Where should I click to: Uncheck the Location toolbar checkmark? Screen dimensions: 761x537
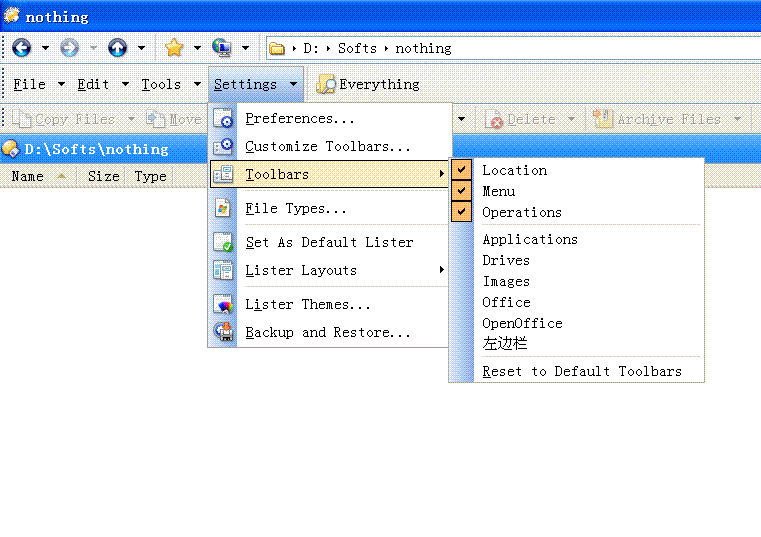[461, 169]
